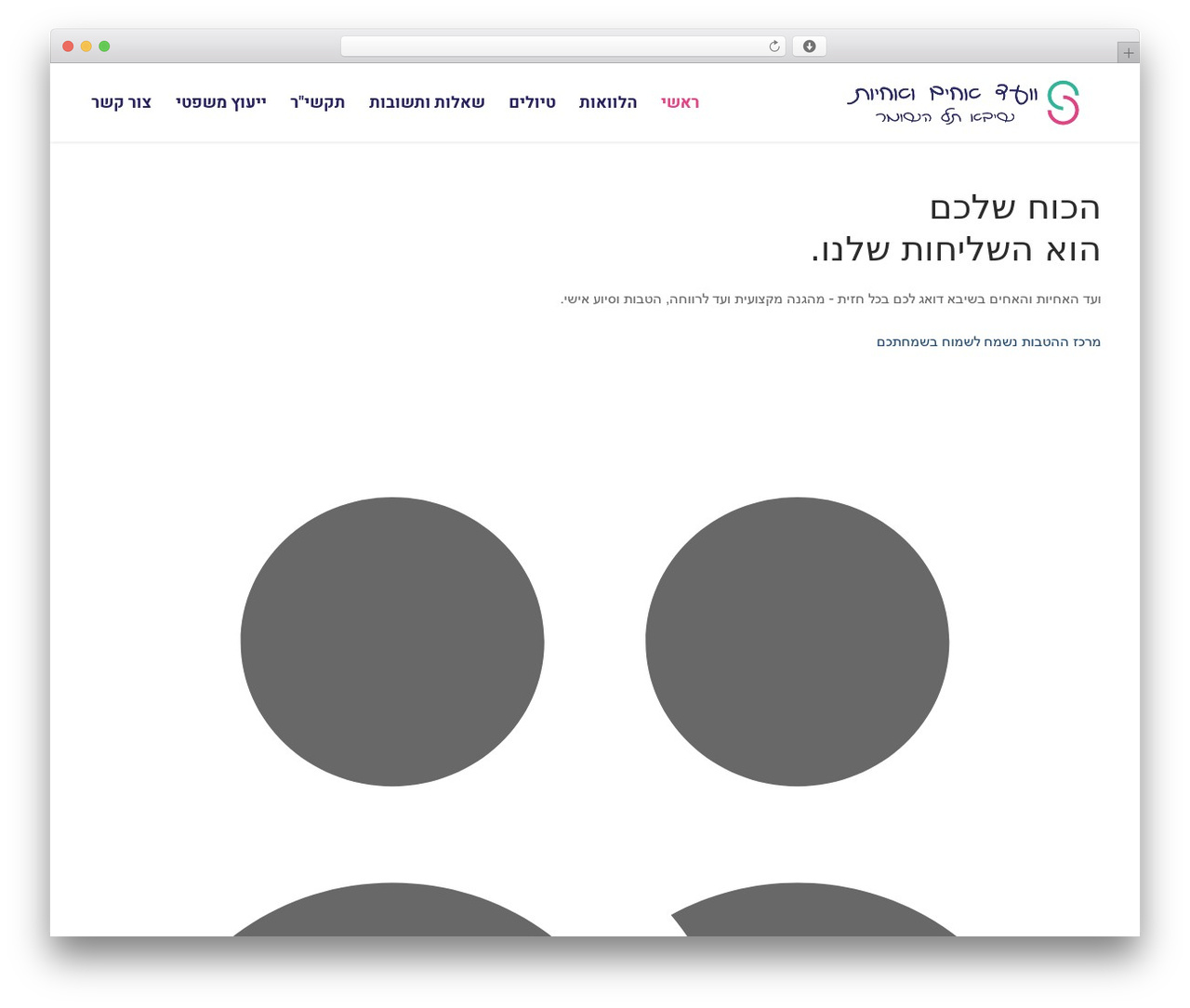Open the שאלות ותשובות menu item
Screen dimensions: 1190x1008
(x=427, y=102)
